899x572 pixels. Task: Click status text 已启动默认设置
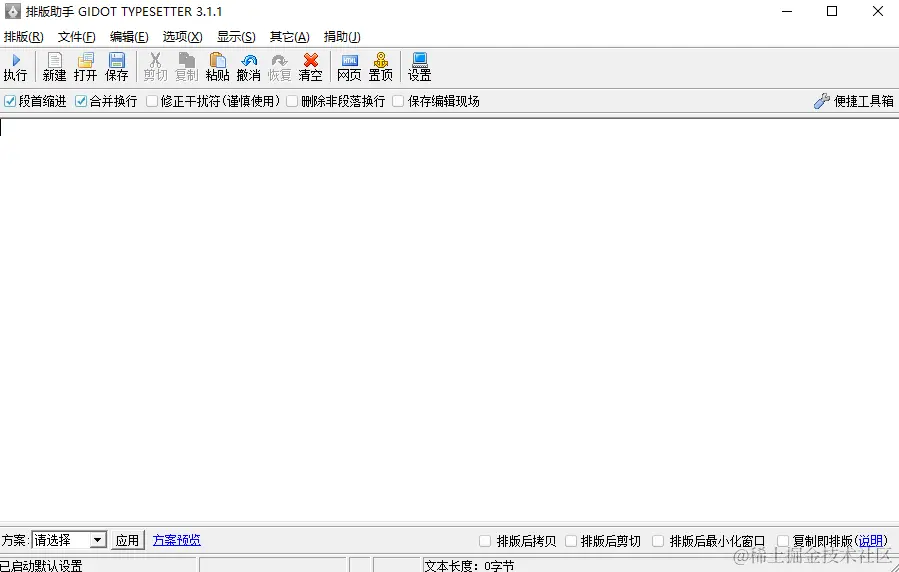[x=42, y=566]
